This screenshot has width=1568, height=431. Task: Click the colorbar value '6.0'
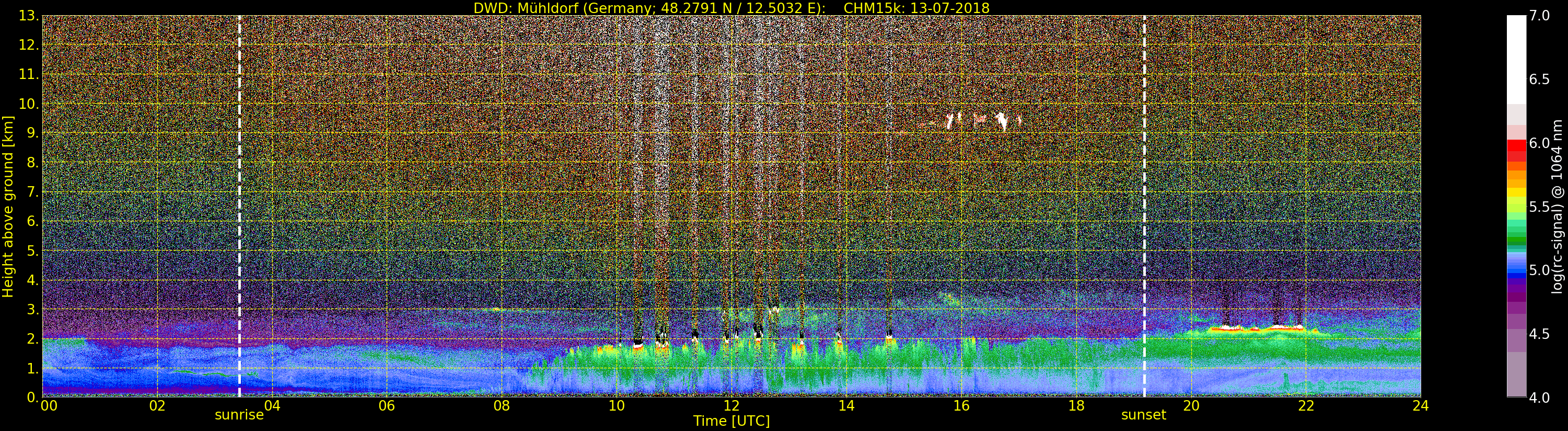[x=1539, y=143]
